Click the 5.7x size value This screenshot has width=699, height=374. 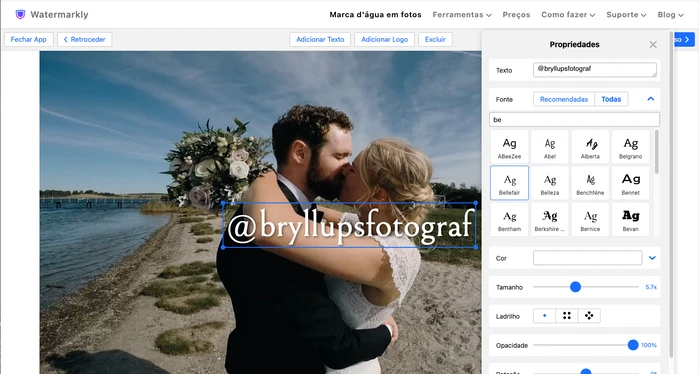click(x=651, y=287)
